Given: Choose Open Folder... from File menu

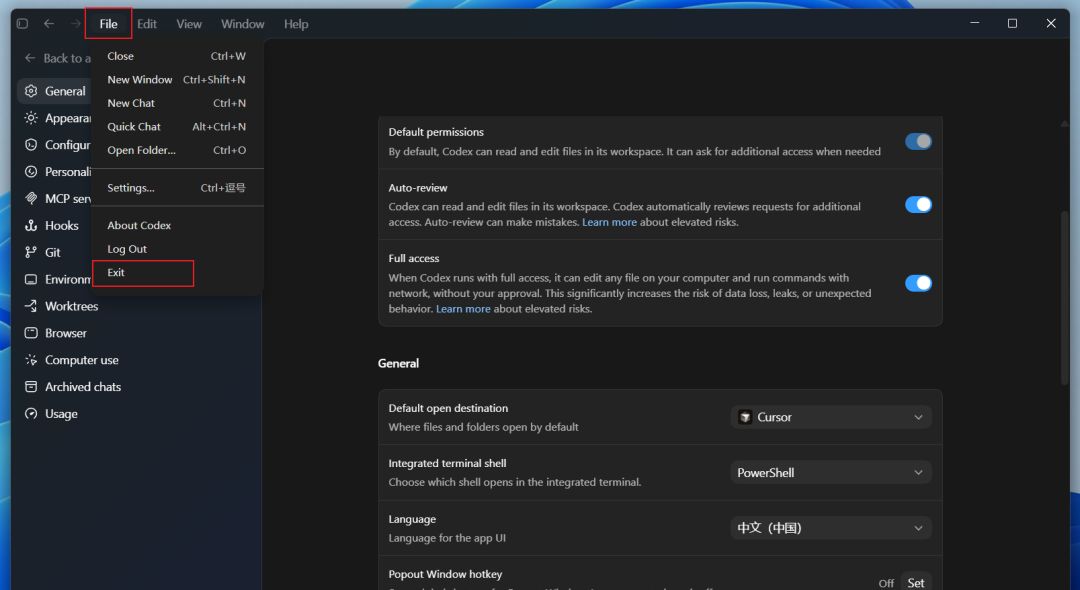Looking at the screenshot, I should coord(177,149).
